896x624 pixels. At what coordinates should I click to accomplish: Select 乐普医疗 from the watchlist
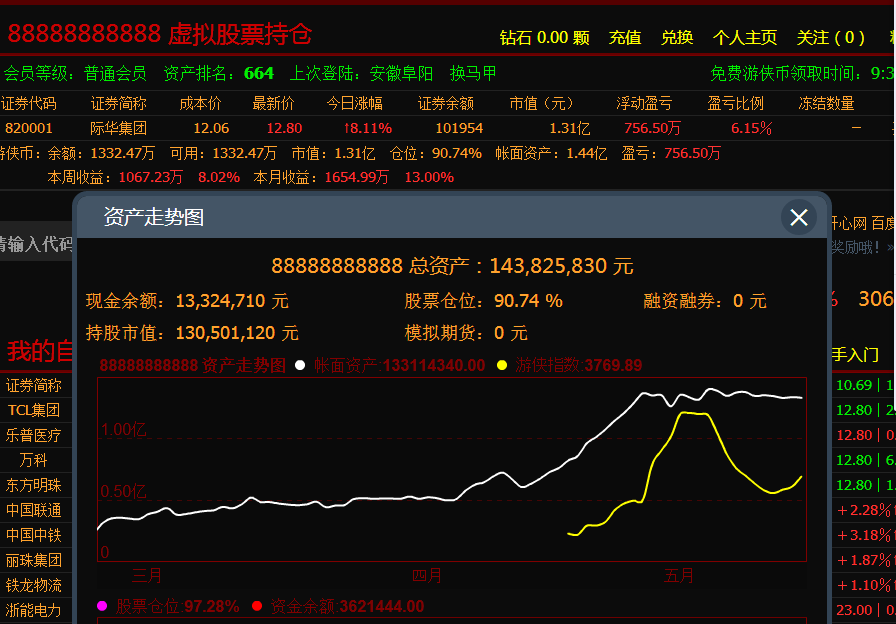[34, 435]
